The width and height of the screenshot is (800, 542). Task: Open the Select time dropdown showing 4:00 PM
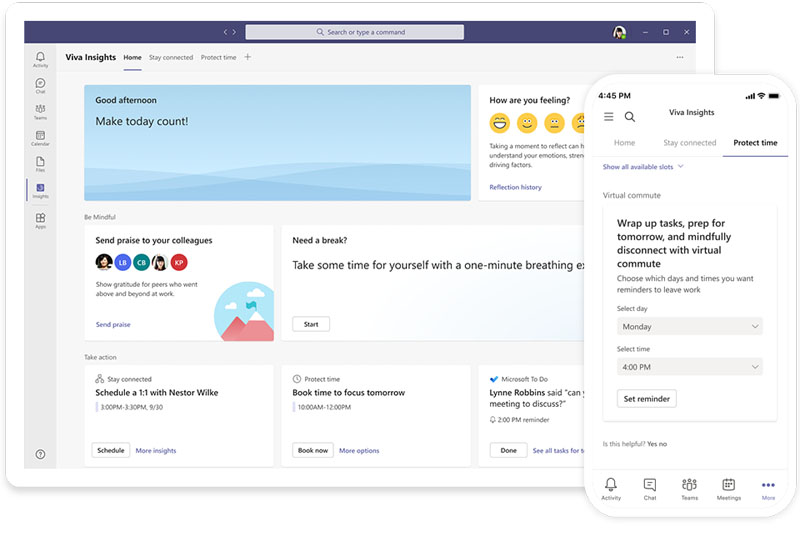pyautogui.click(x=689, y=367)
